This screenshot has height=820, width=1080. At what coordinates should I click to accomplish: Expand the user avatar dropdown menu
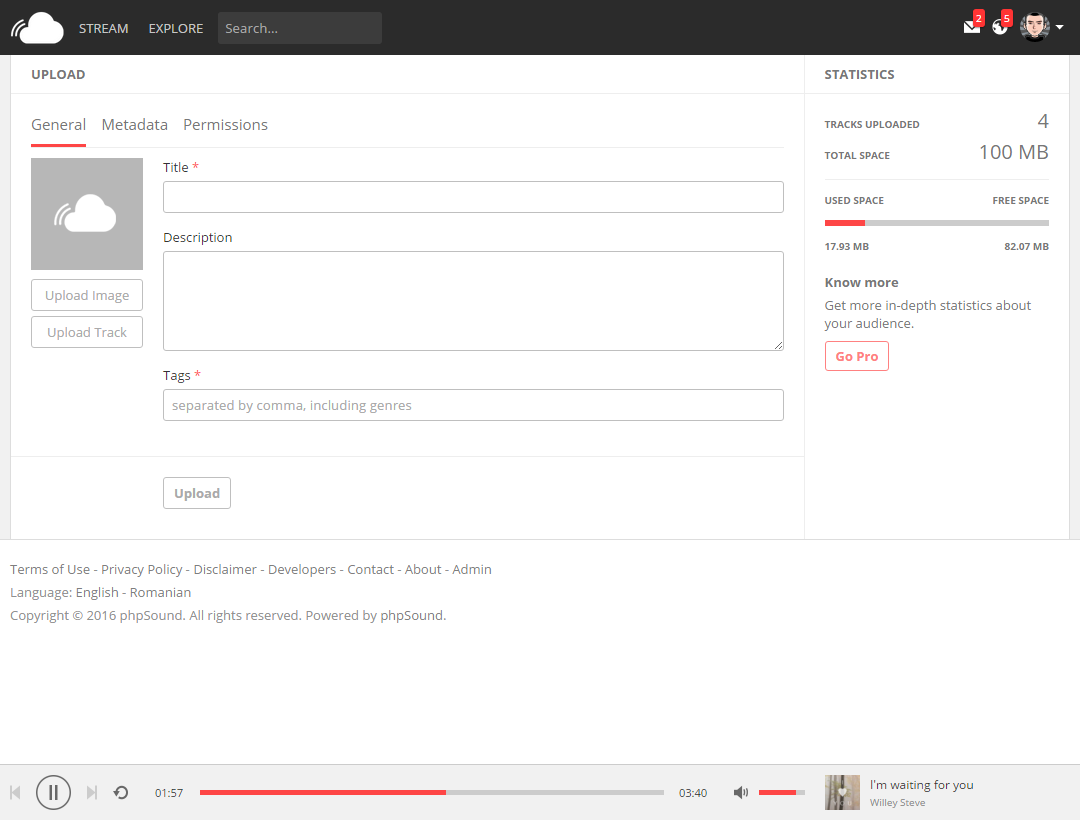(1042, 28)
